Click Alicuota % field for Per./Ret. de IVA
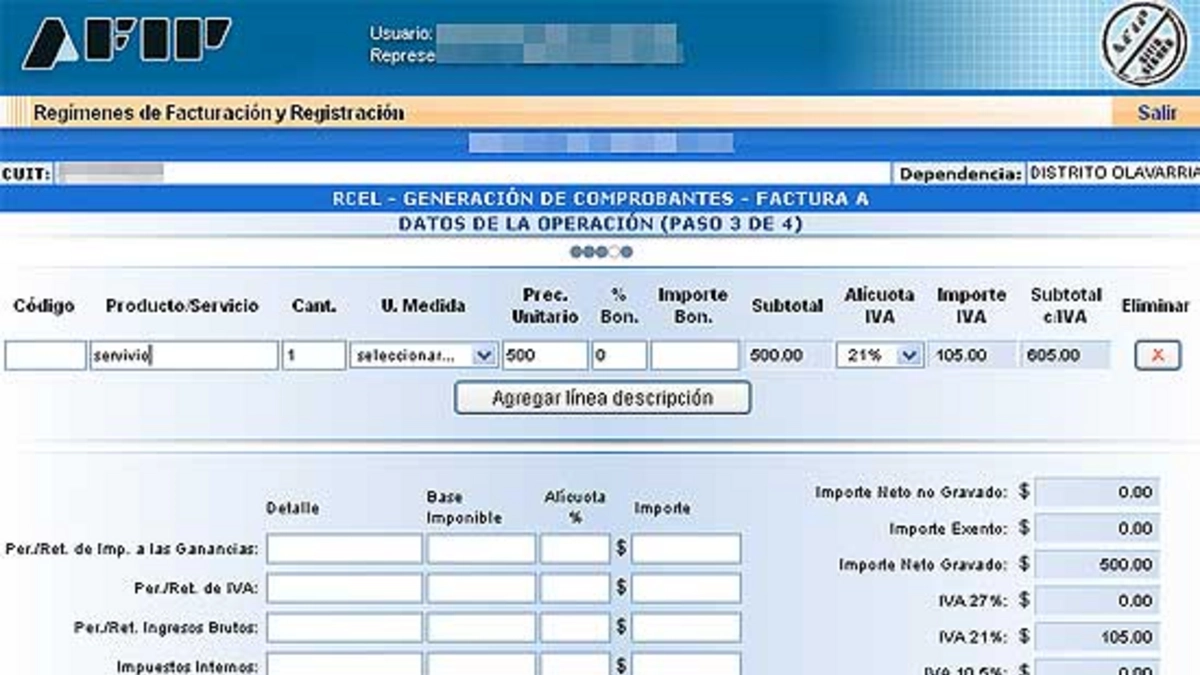 [x=575, y=588]
